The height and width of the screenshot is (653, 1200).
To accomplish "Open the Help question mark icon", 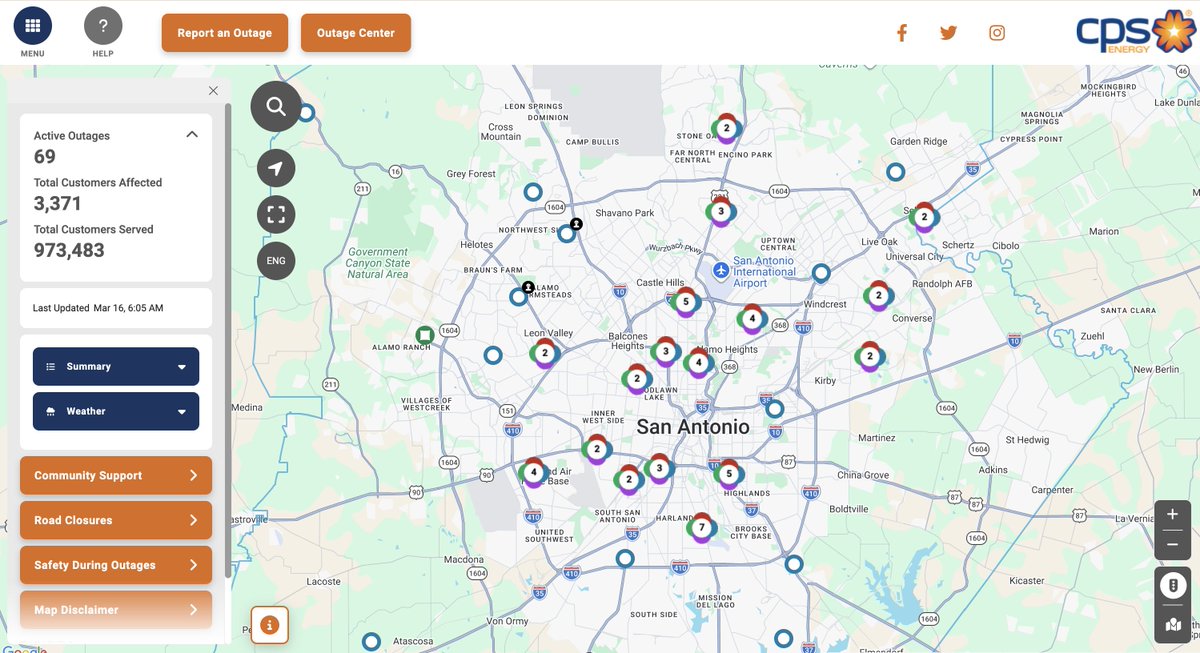I will click(x=103, y=25).
